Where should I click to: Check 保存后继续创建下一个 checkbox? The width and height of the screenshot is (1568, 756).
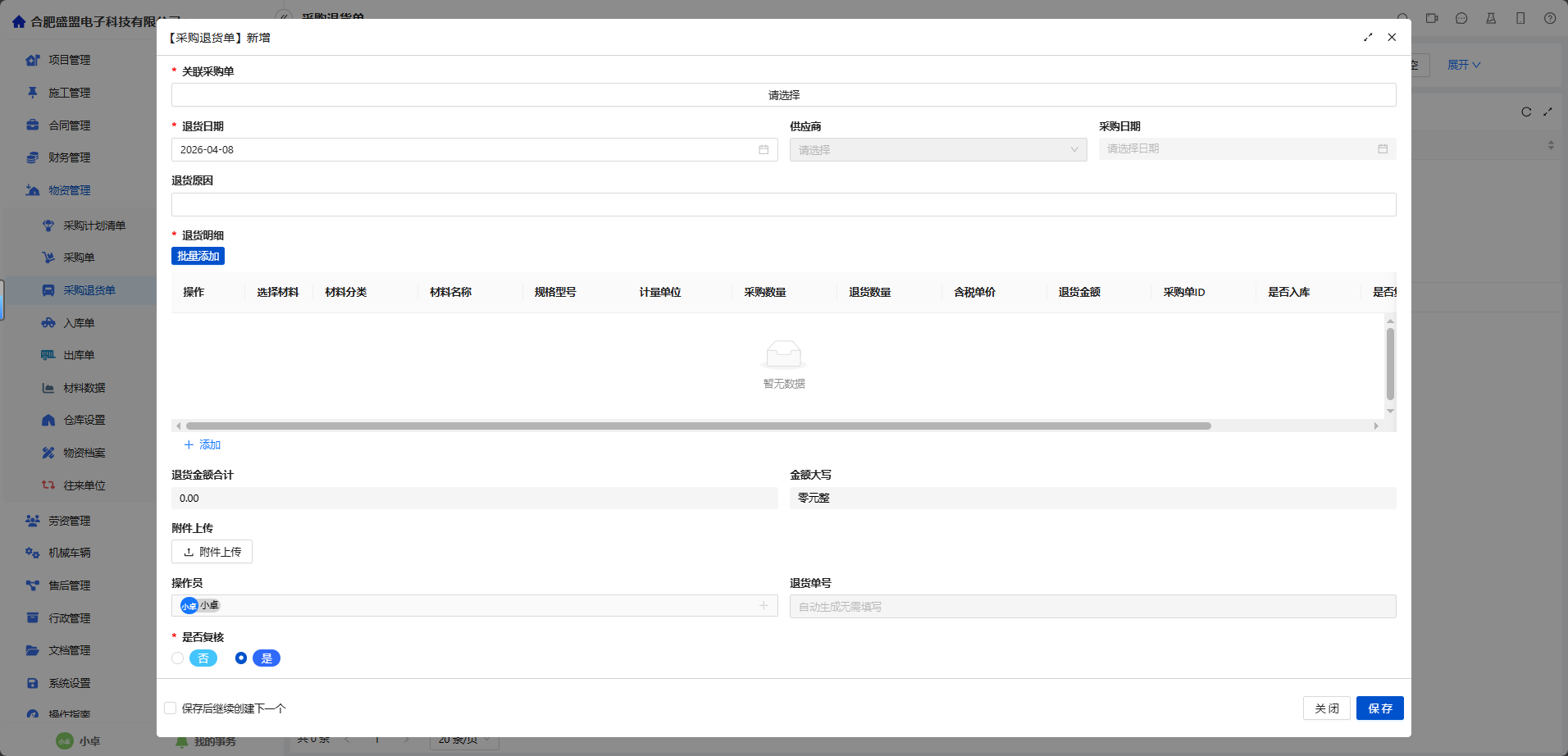pyautogui.click(x=171, y=708)
